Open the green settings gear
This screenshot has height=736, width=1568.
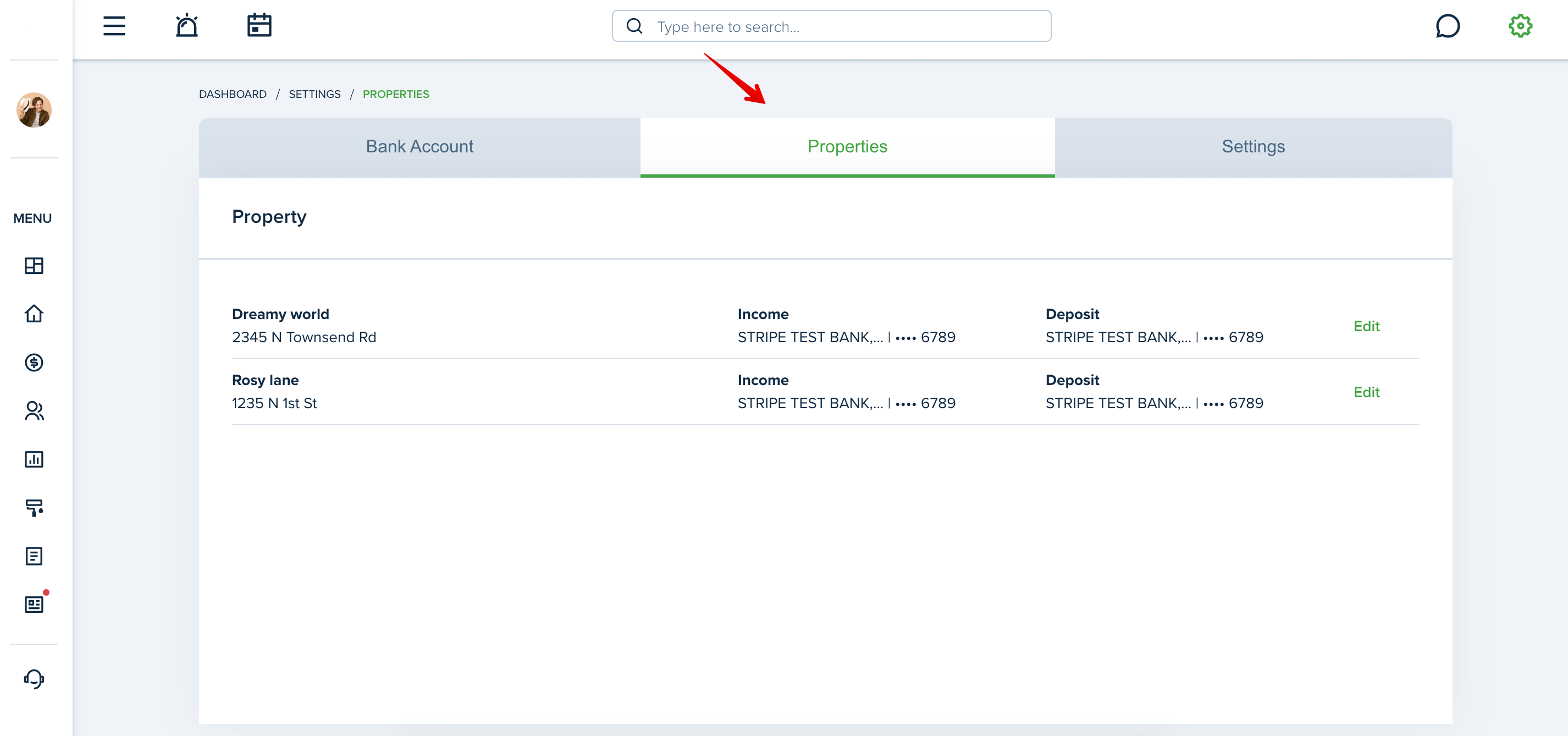pos(1520,26)
